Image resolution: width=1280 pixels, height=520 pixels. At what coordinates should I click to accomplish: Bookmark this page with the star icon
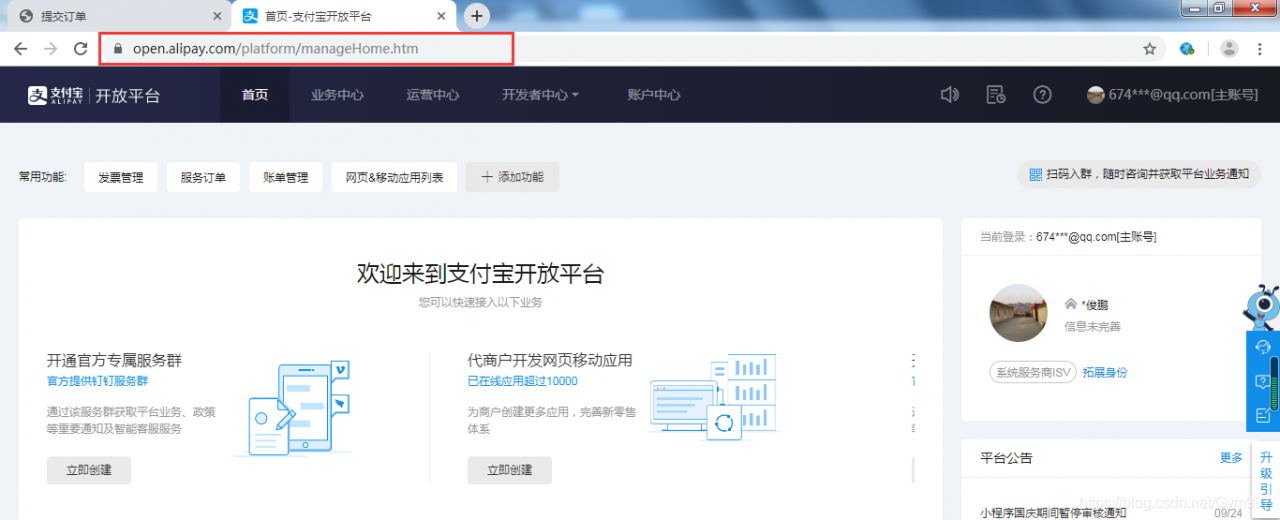(1150, 48)
